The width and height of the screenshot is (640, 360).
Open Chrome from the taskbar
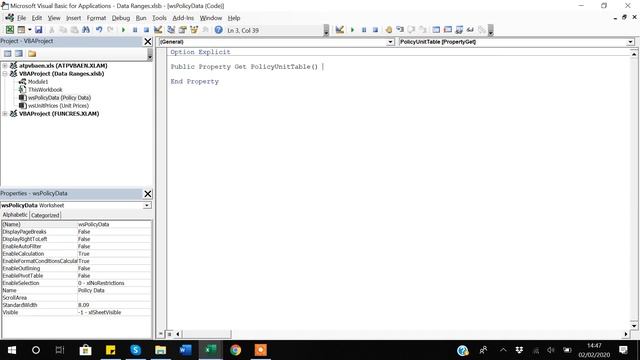(x=236, y=350)
